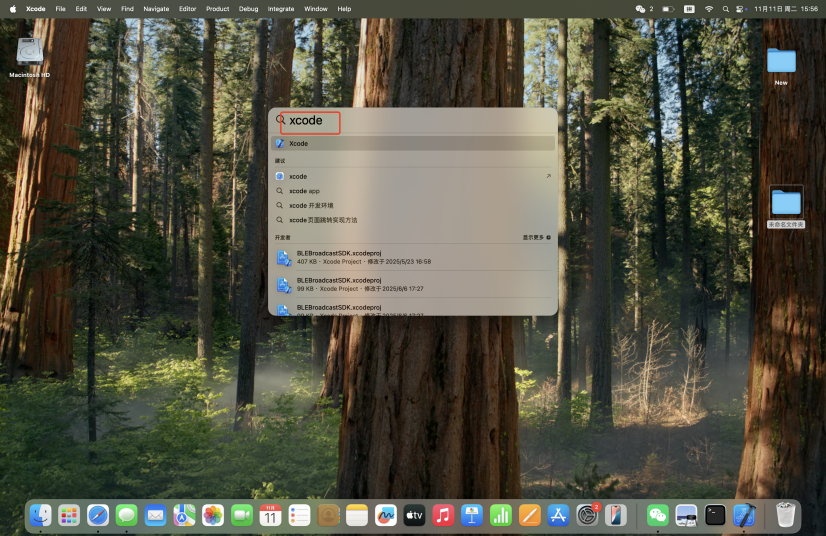Click the date and time in menu bar

[x=786, y=9]
